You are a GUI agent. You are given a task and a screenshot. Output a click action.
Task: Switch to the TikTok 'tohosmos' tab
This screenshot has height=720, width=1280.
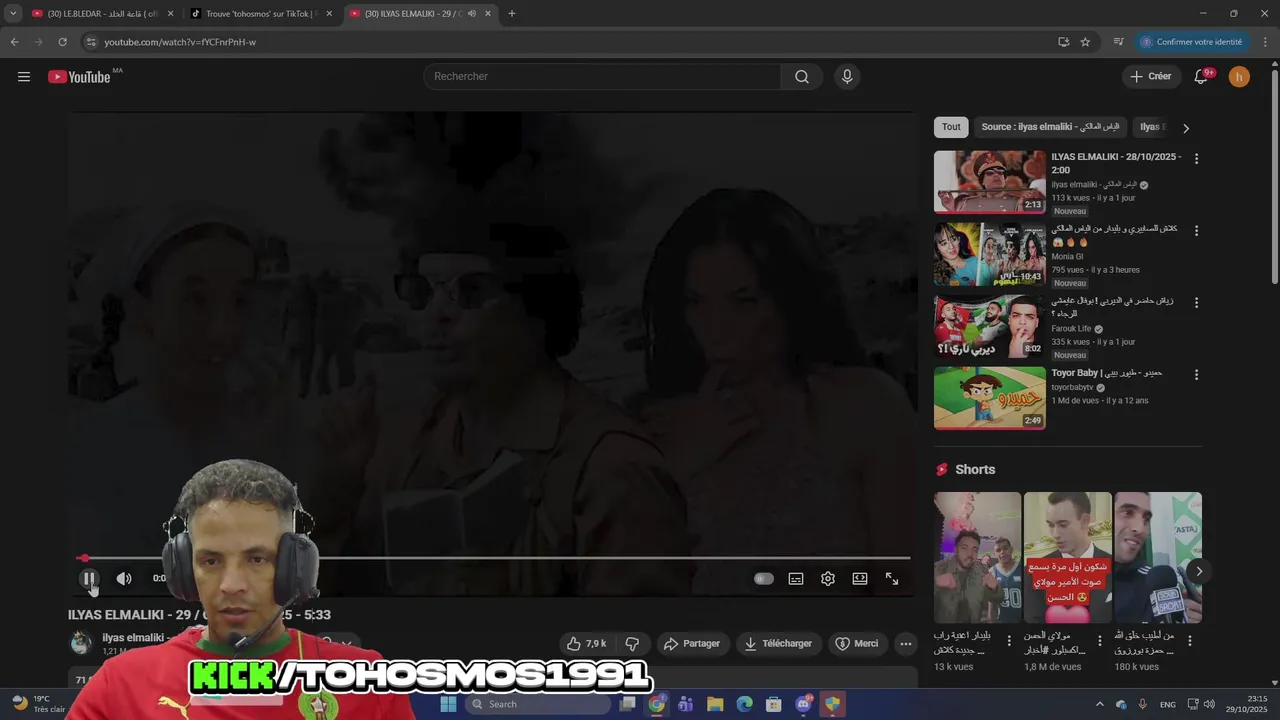260,14
